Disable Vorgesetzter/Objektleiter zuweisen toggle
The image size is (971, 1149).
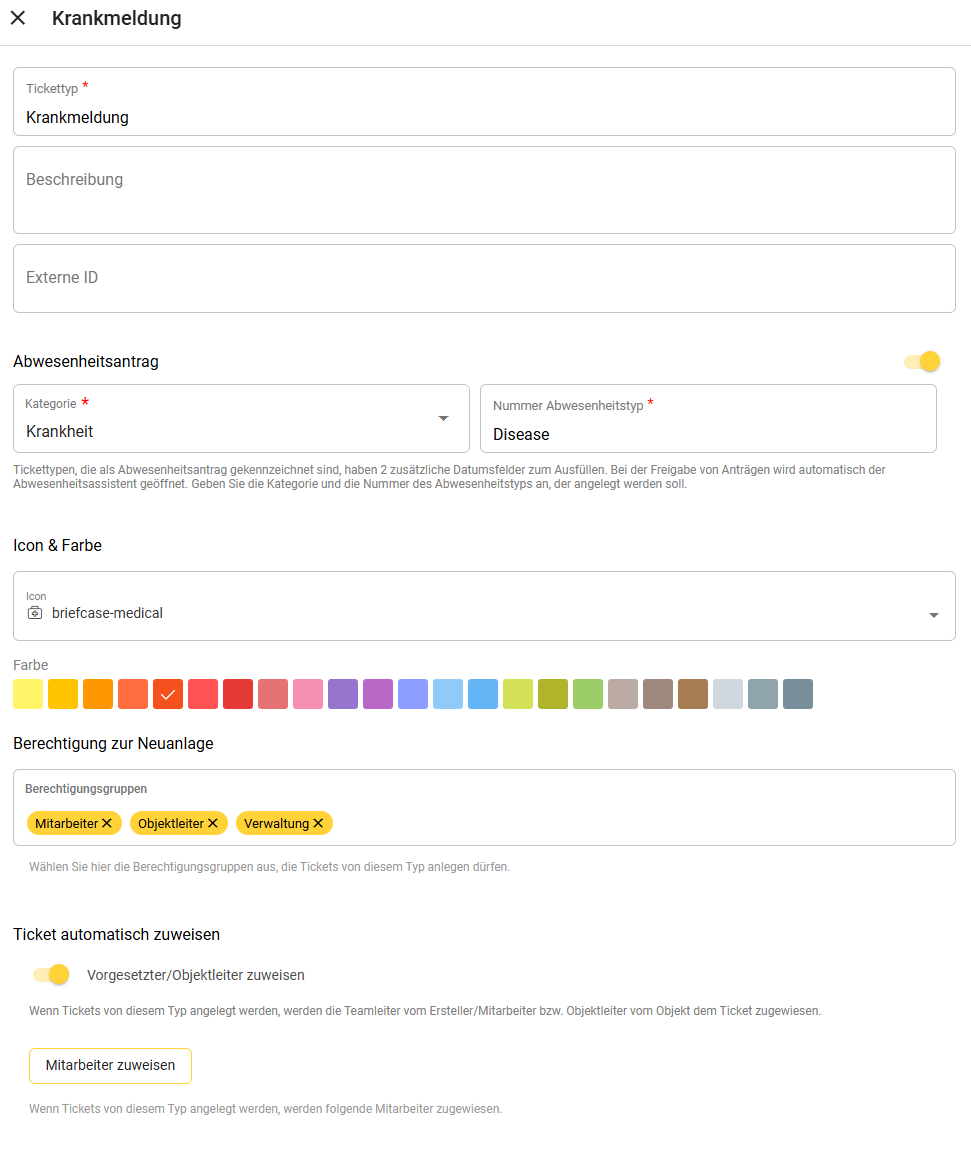[x=51, y=974]
